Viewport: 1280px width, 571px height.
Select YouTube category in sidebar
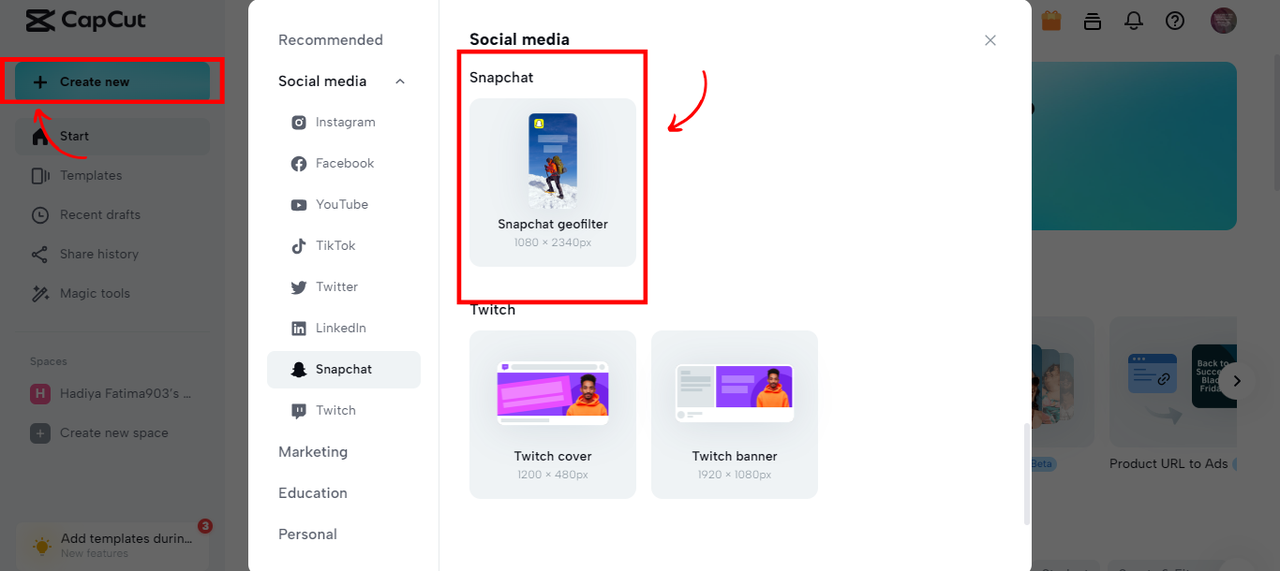pyautogui.click(x=341, y=204)
